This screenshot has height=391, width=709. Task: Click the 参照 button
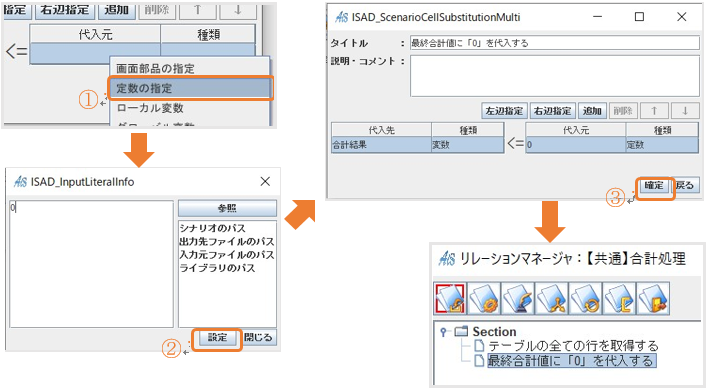(x=227, y=208)
